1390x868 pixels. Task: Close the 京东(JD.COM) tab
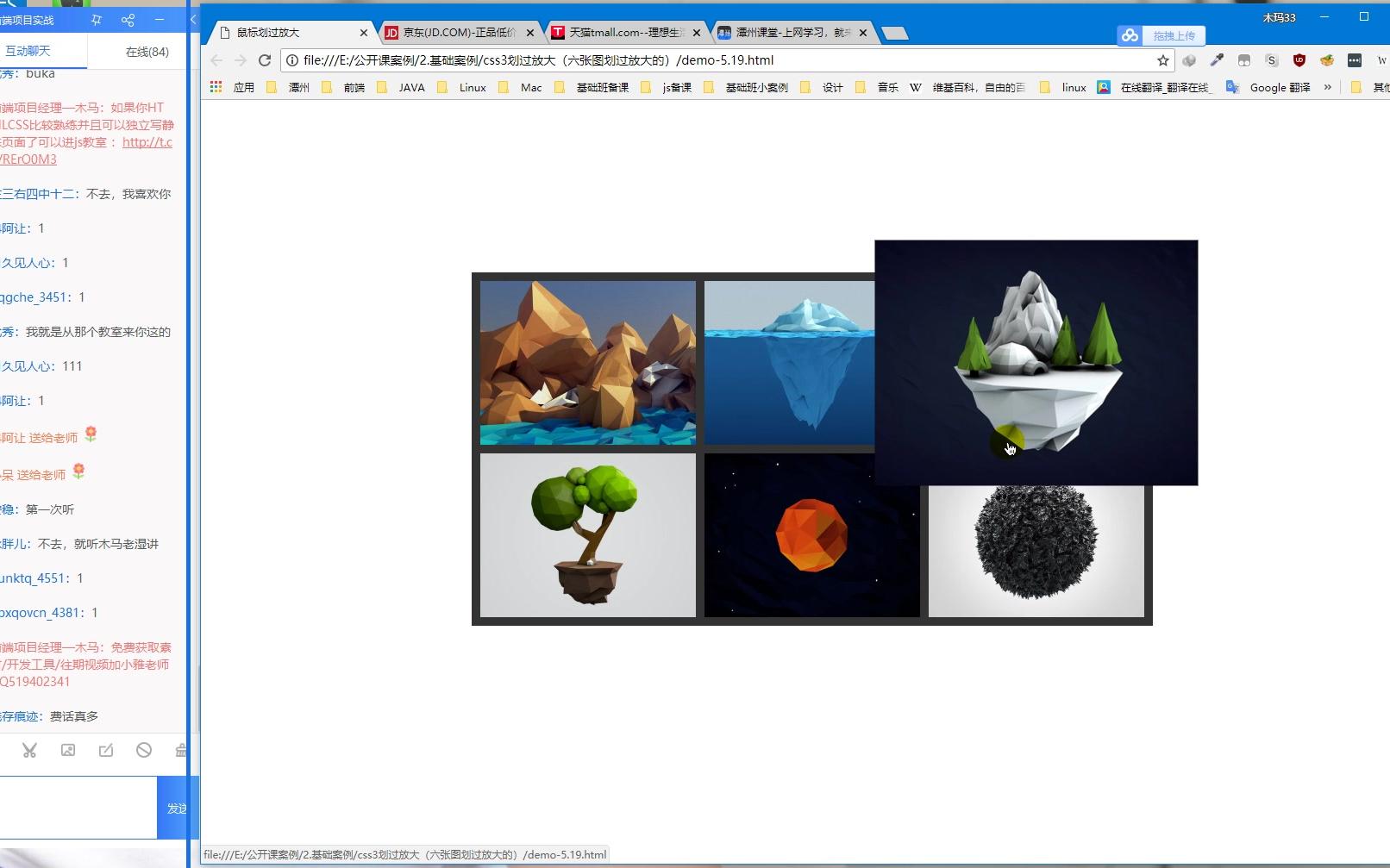click(529, 33)
